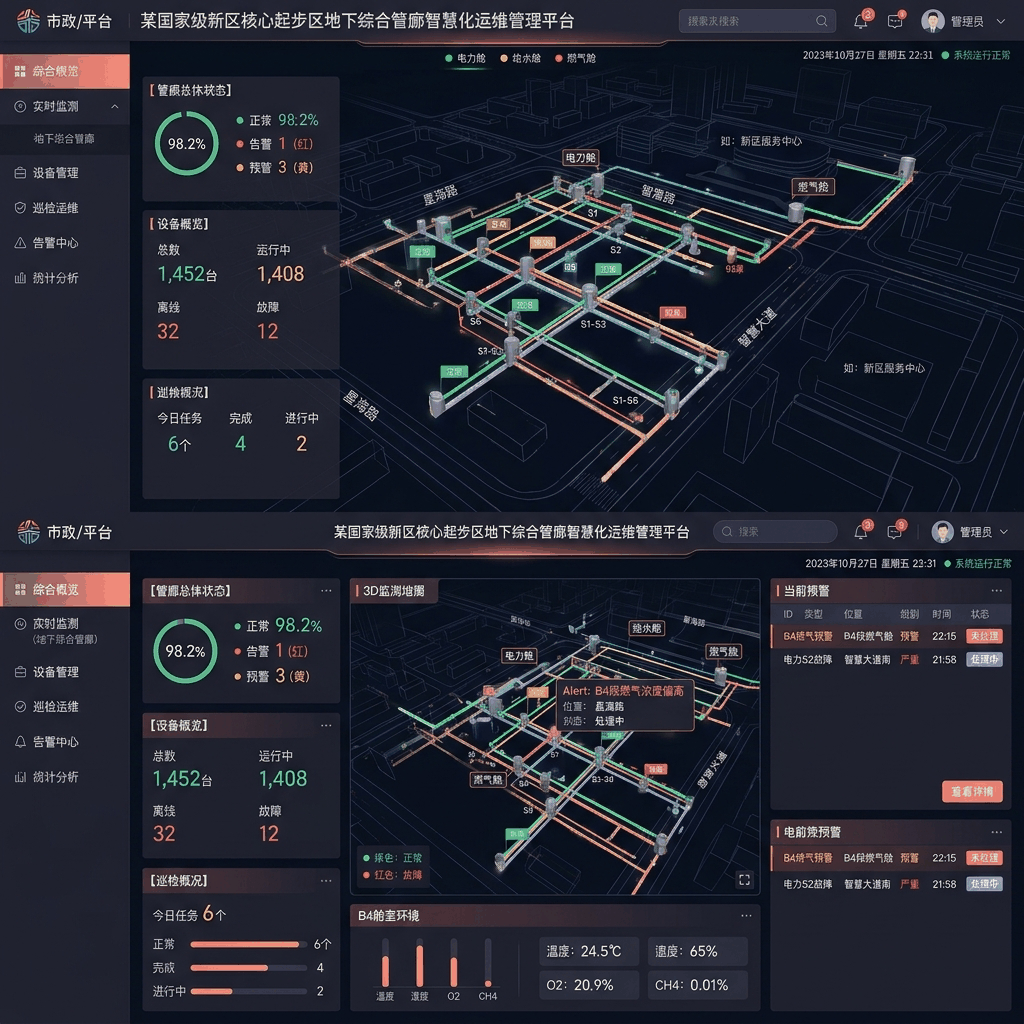The height and width of the screenshot is (1024, 1024).
Task: Click search magnifier icon in top search box
Action: [822, 22]
